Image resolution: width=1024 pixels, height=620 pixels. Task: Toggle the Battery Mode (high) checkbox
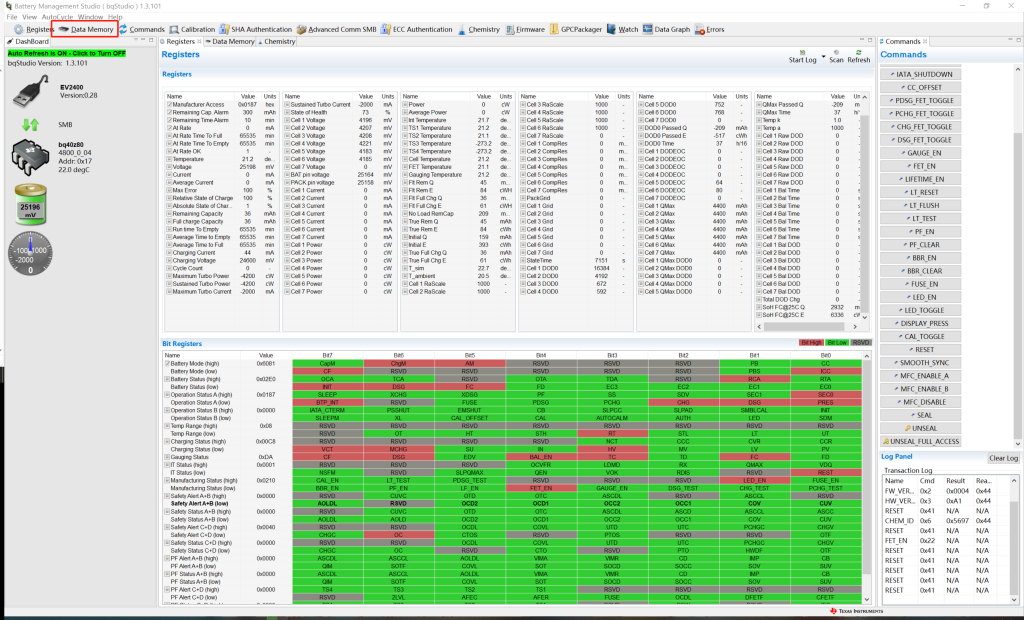[x=168, y=363]
